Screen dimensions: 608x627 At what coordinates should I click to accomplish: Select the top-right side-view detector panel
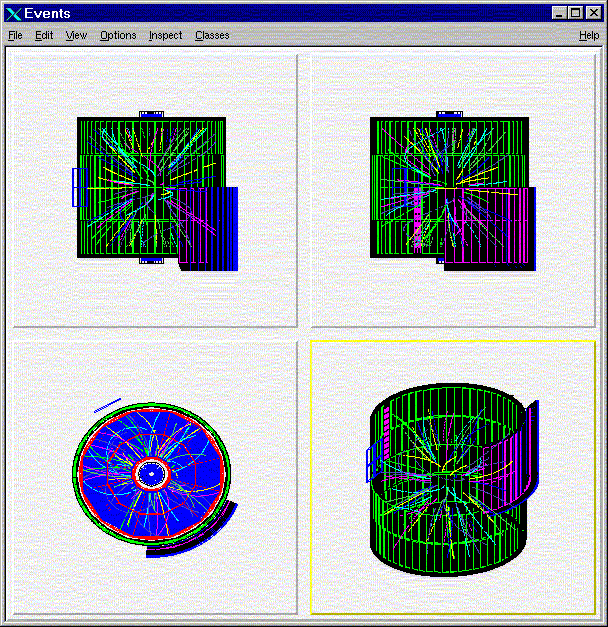(453, 190)
